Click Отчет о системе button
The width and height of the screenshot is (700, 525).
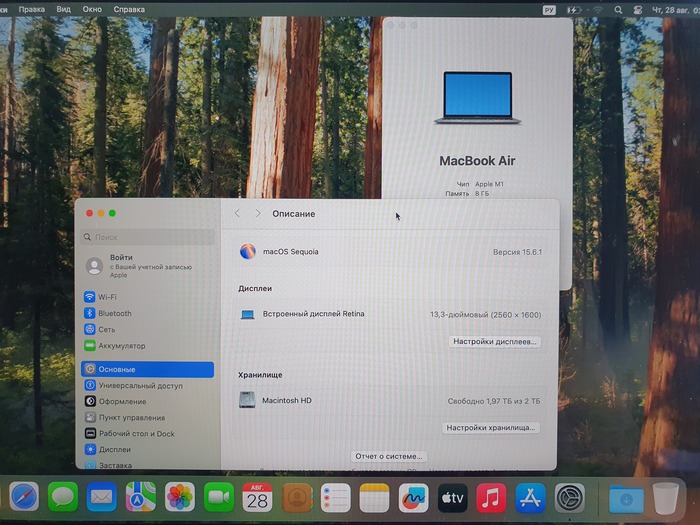[x=388, y=456]
